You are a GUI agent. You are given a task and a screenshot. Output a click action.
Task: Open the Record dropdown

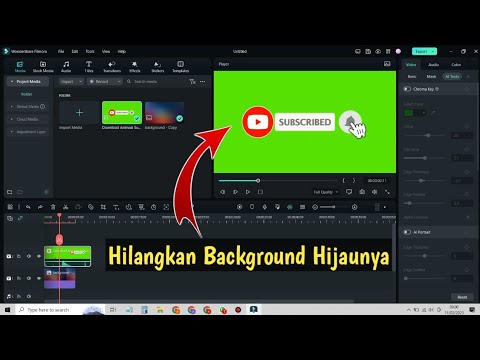point(105,81)
